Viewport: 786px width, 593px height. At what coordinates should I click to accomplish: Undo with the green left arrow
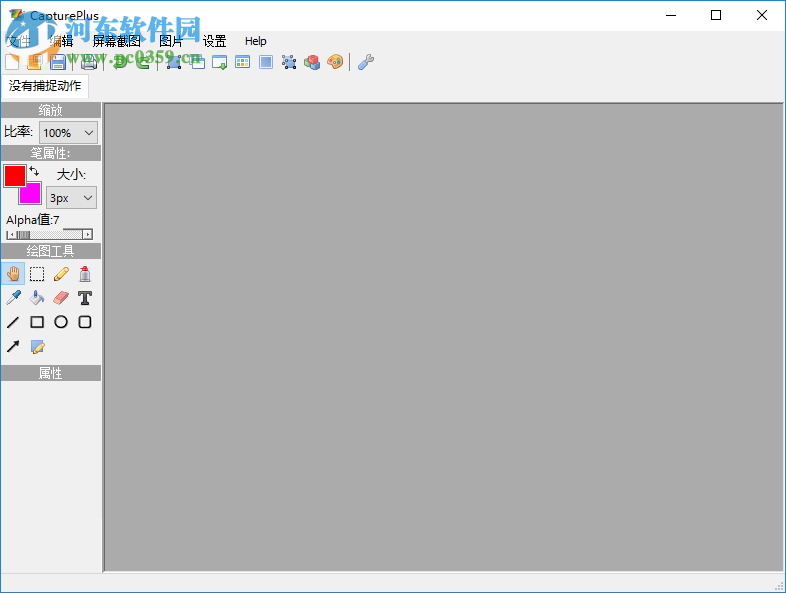click(119, 62)
